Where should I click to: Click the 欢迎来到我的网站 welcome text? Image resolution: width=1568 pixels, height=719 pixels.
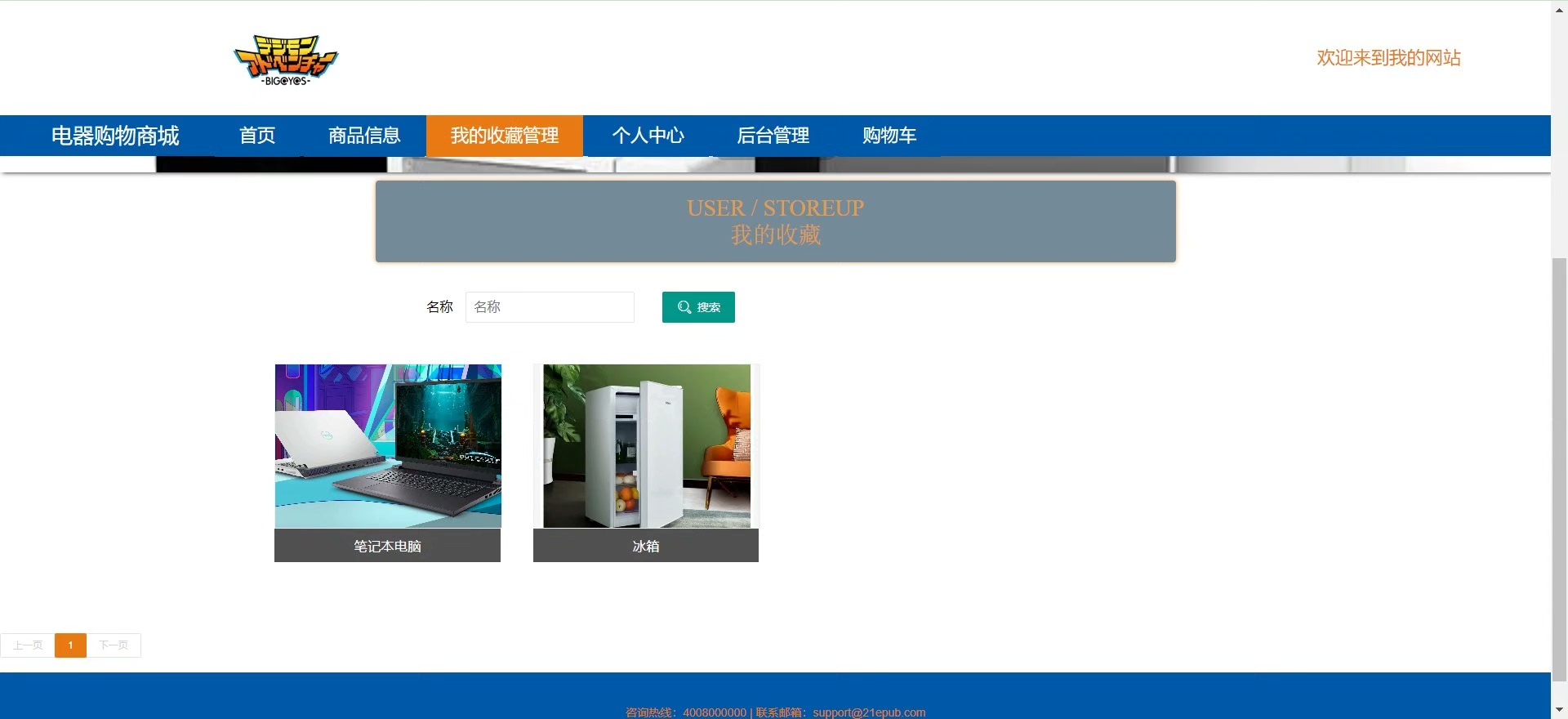[x=1388, y=58]
